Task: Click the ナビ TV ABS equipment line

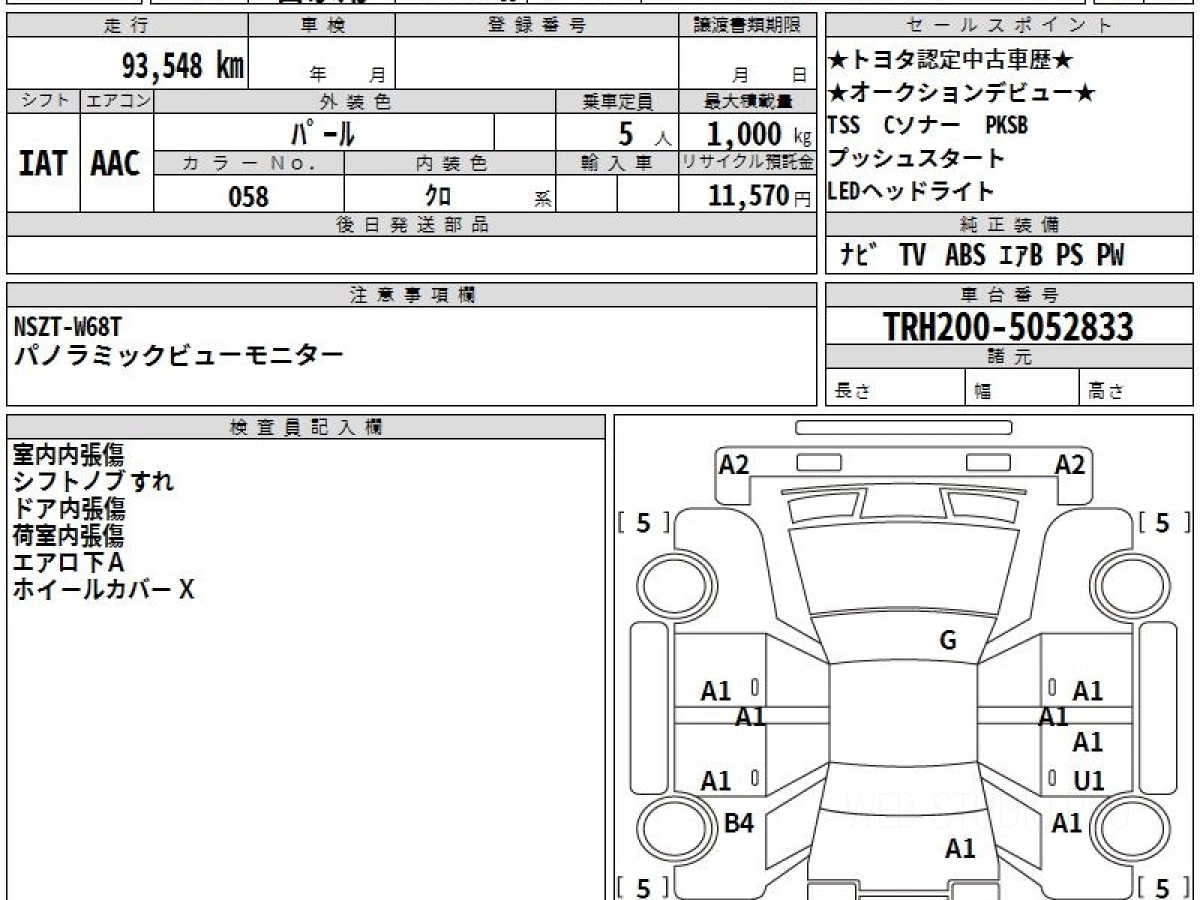Action: tap(982, 256)
